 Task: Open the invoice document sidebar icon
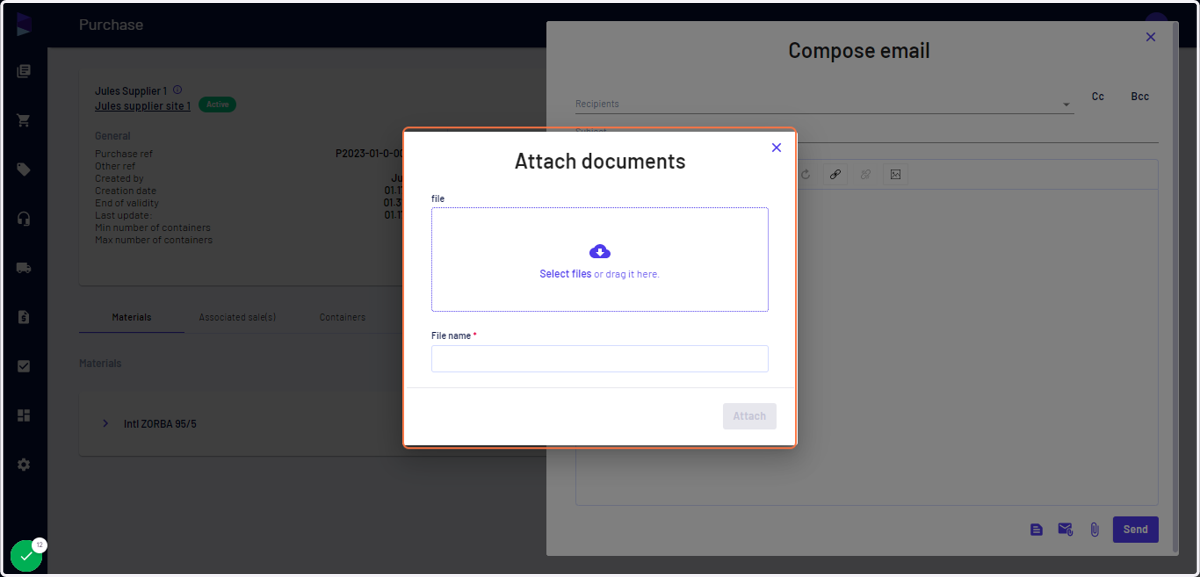tap(24, 317)
